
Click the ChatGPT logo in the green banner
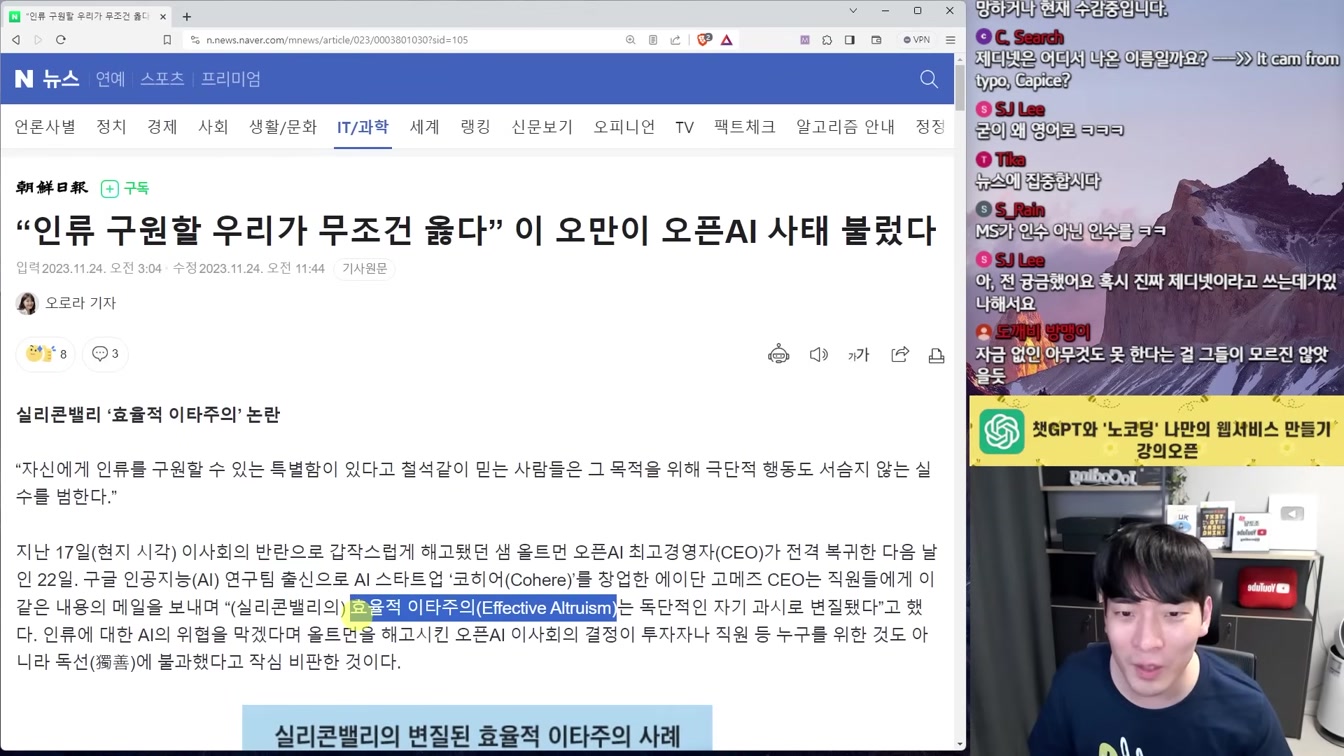pos(1002,432)
